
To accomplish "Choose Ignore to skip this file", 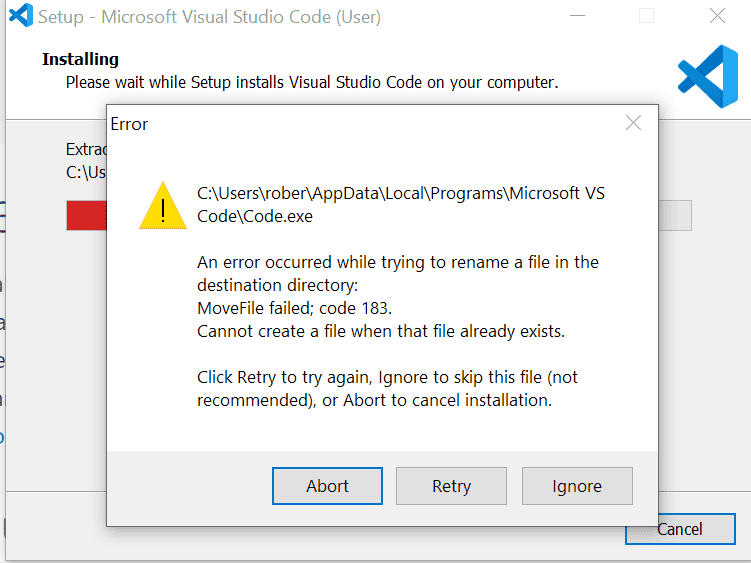I will pyautogui.click(x=577, y=486).
